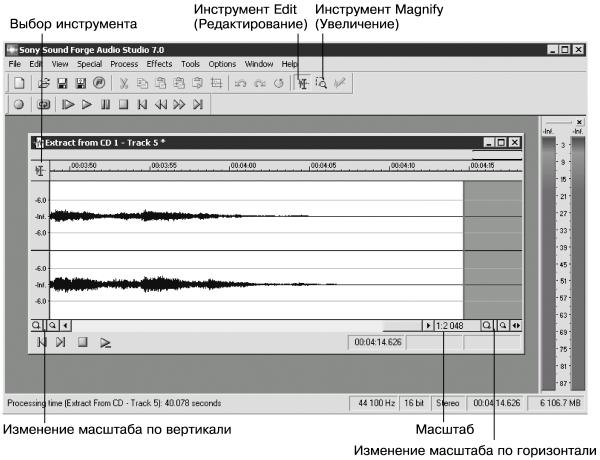This screenshot has width=600, height=460.
Task: Toggle Loop Playback in transport bar
Action: (44, 104)
